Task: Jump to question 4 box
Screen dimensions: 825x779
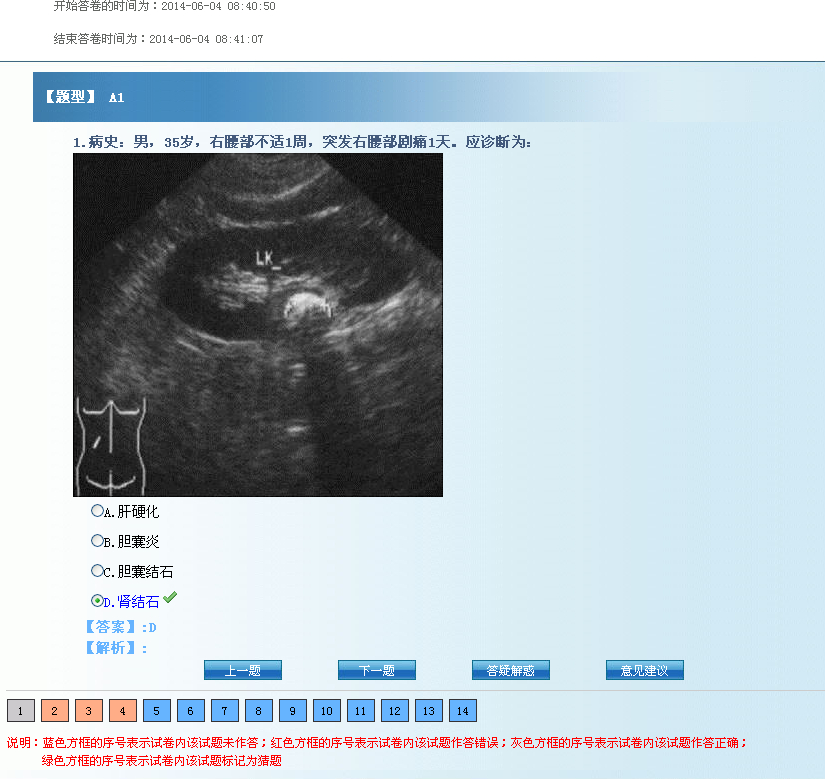Action: coord(123,711)
